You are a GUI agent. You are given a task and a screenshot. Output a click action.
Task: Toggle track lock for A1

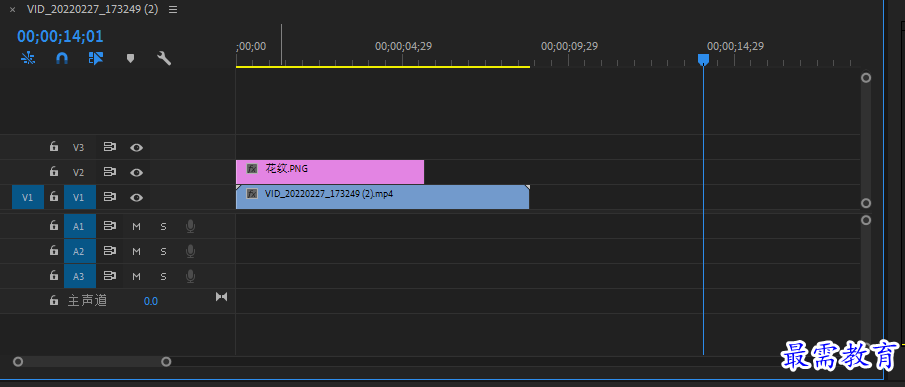(54, 226)
